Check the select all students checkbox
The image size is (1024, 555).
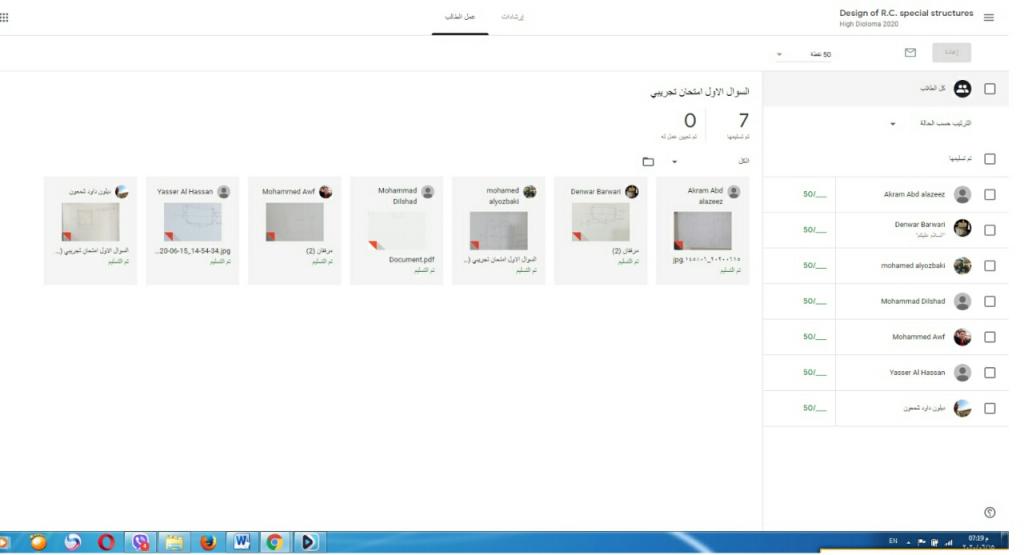point(989,89)
